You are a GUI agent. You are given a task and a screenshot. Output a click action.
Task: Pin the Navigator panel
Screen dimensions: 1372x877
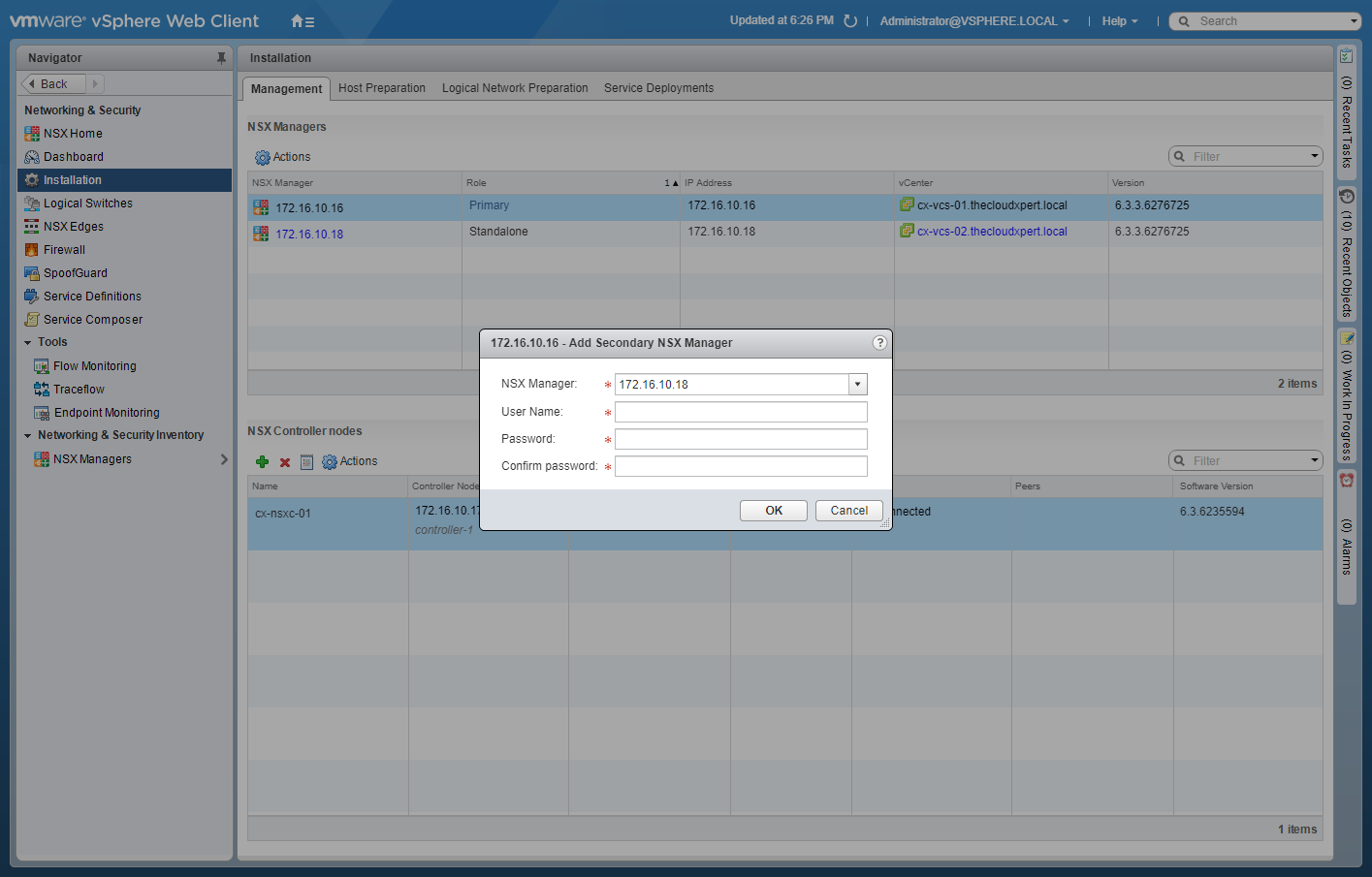point(221,58)
